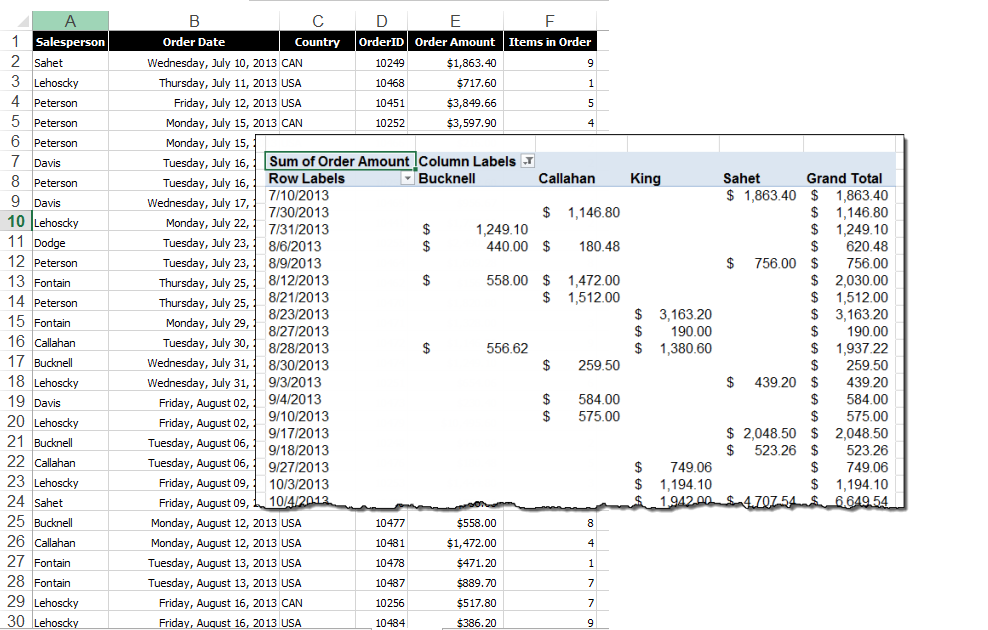Select the Order Amount header cell
This screenshot has height=630, width=988.
pyautogui.click(x=455, y=42)
